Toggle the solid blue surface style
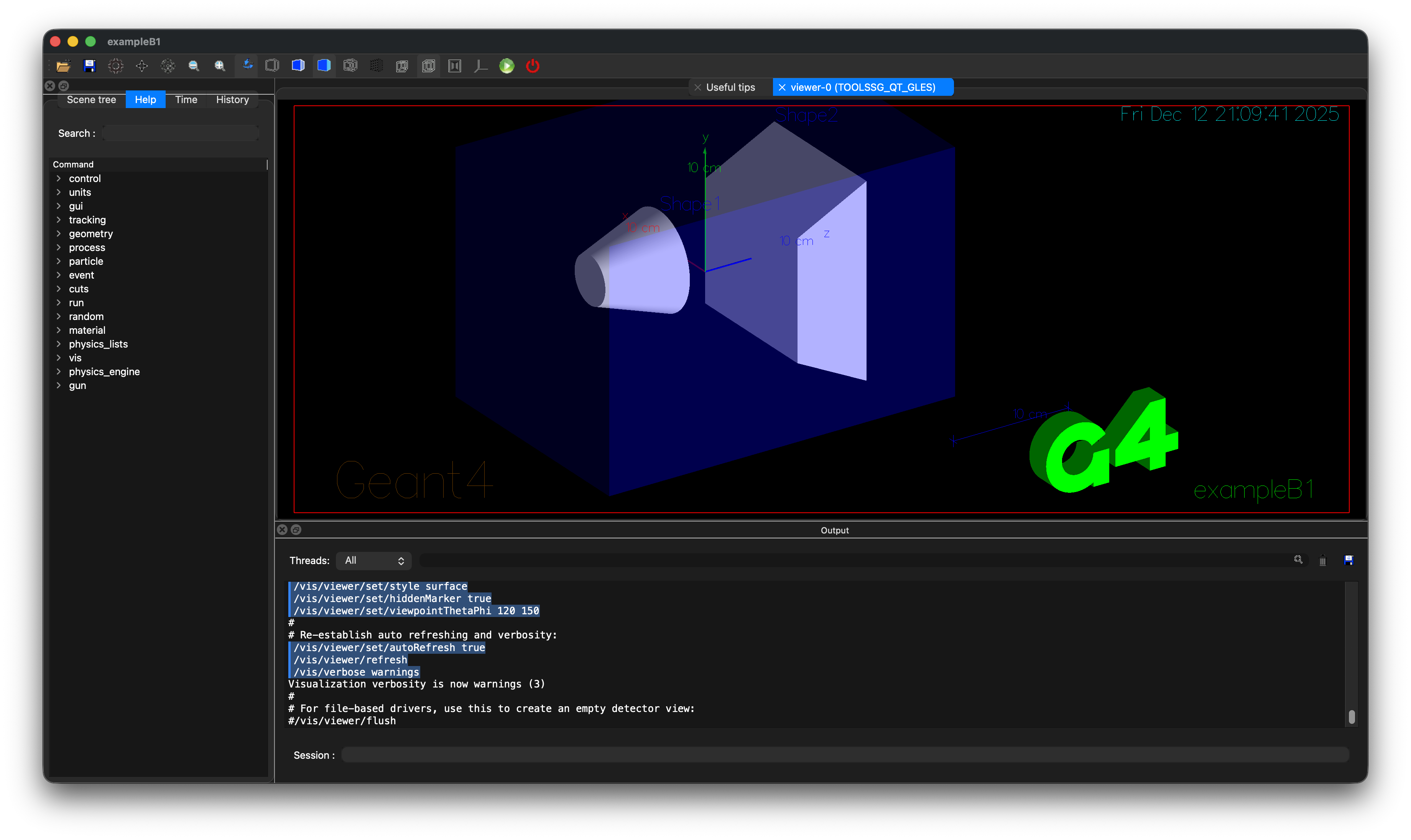This screenshot has height=840, width=1411. [x=324, y=66]
